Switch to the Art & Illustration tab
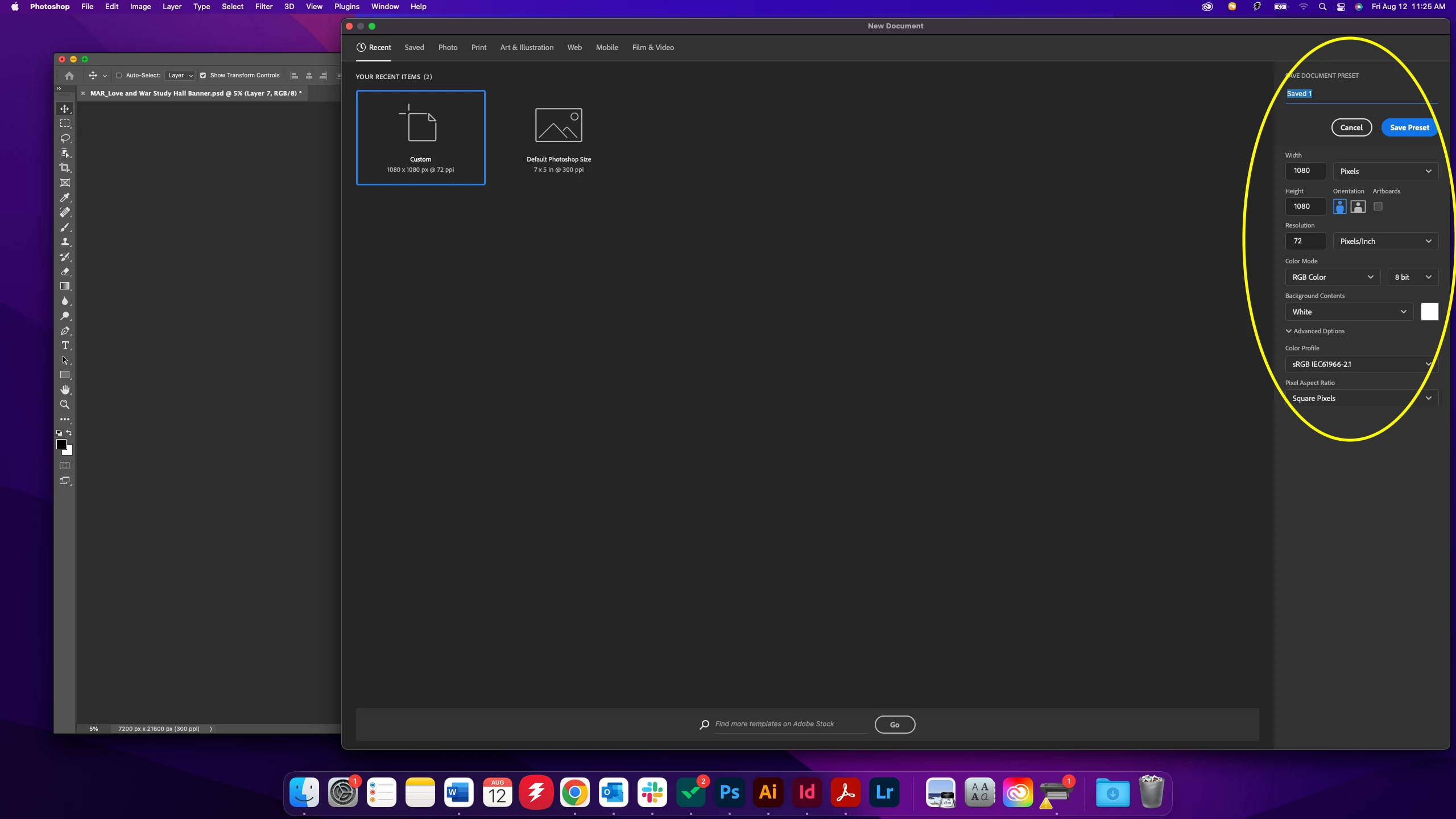Screen dimensions: 1456x819 (x=527, y=47)
